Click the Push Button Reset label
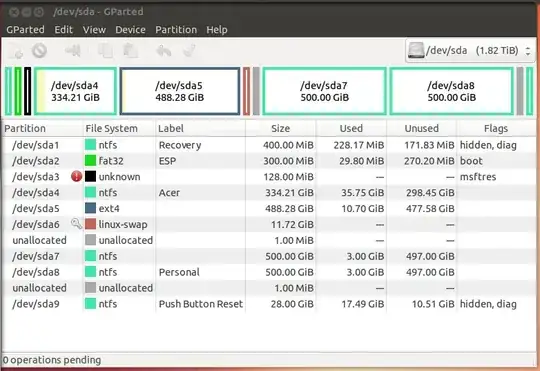 coord(201,304)
